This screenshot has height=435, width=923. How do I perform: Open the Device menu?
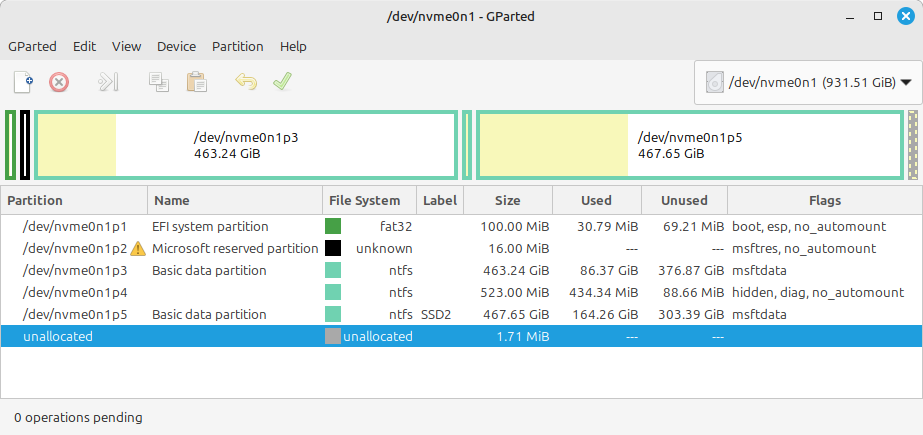point(176,46)
